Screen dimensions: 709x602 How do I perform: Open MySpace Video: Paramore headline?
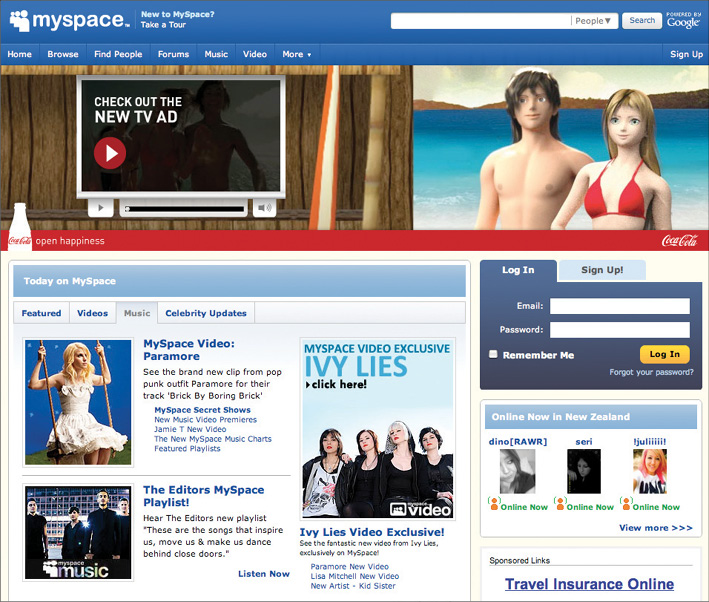point(189,350)
